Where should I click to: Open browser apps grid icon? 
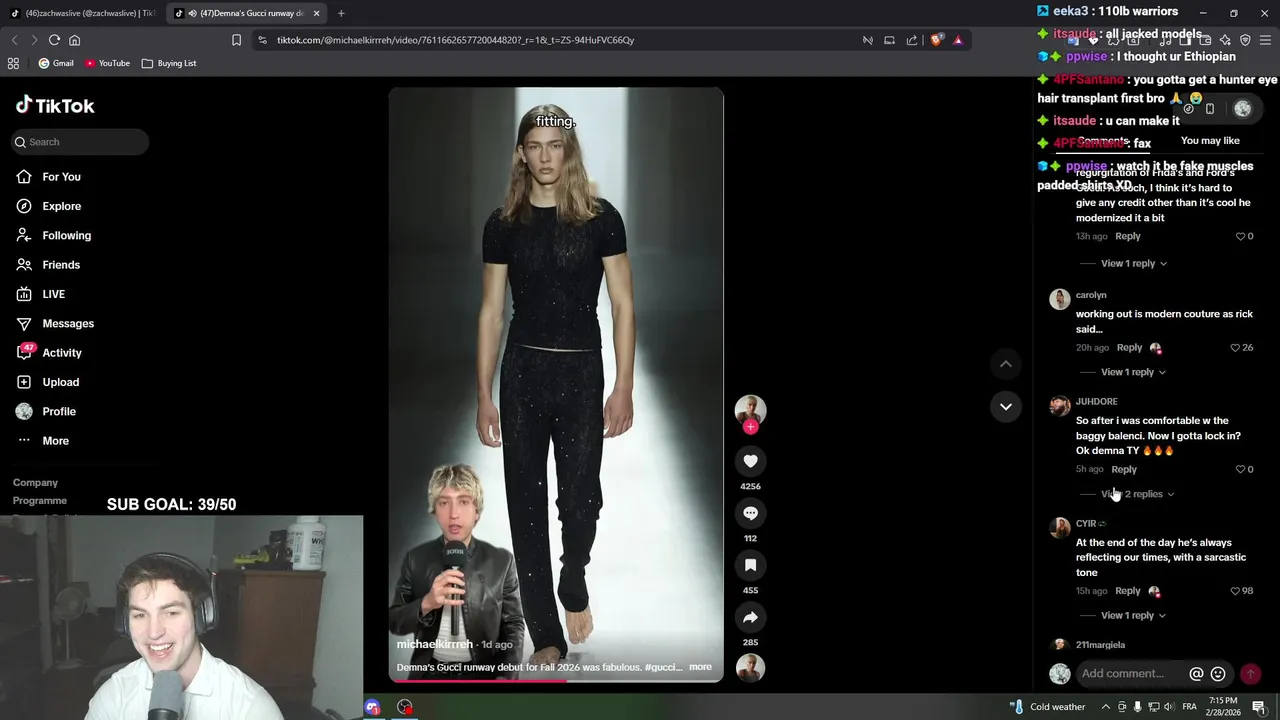(x=13, y=63)
